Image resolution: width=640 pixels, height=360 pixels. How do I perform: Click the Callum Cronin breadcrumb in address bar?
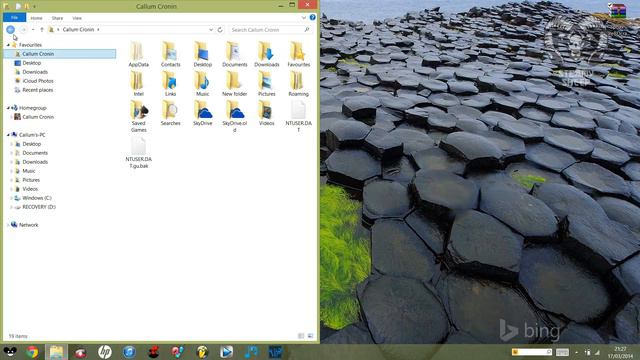tap(78, 29)
